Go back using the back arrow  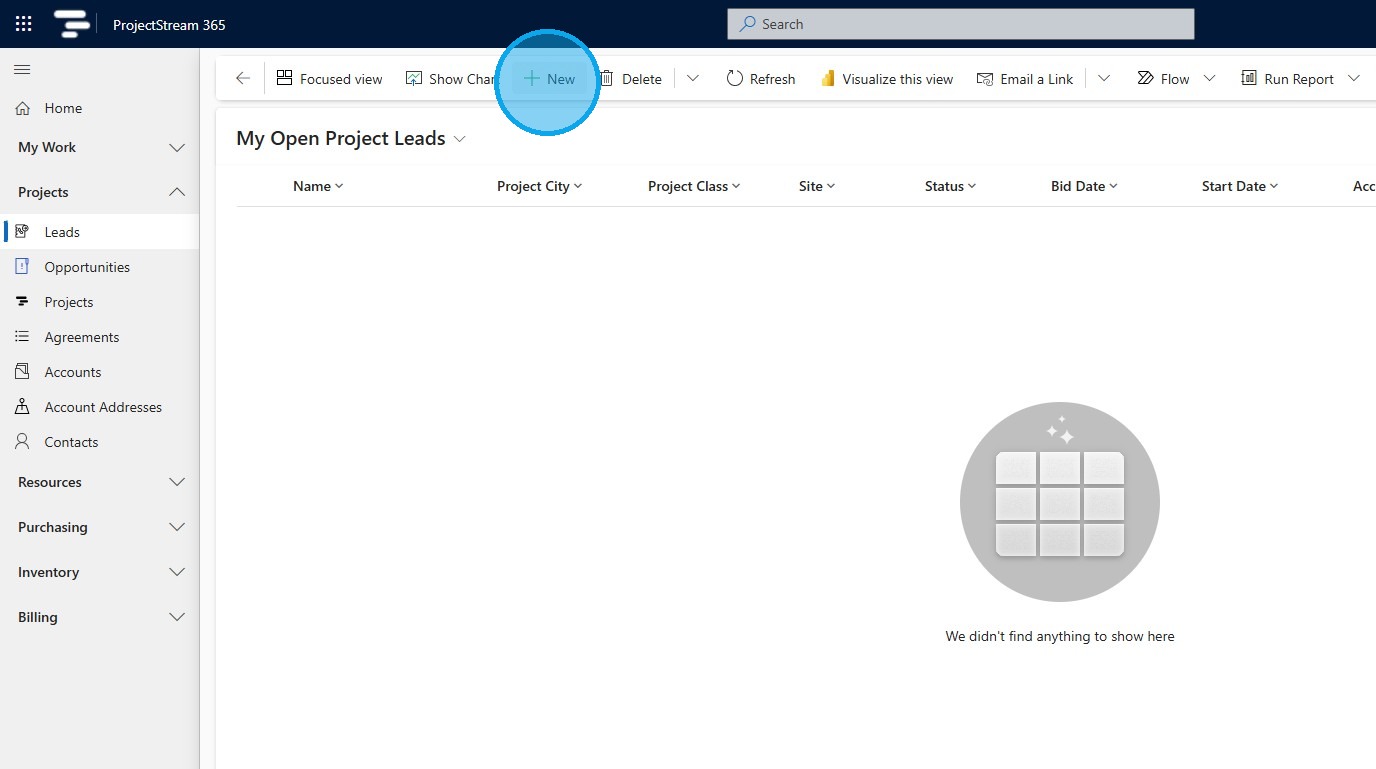coord(243,79)
